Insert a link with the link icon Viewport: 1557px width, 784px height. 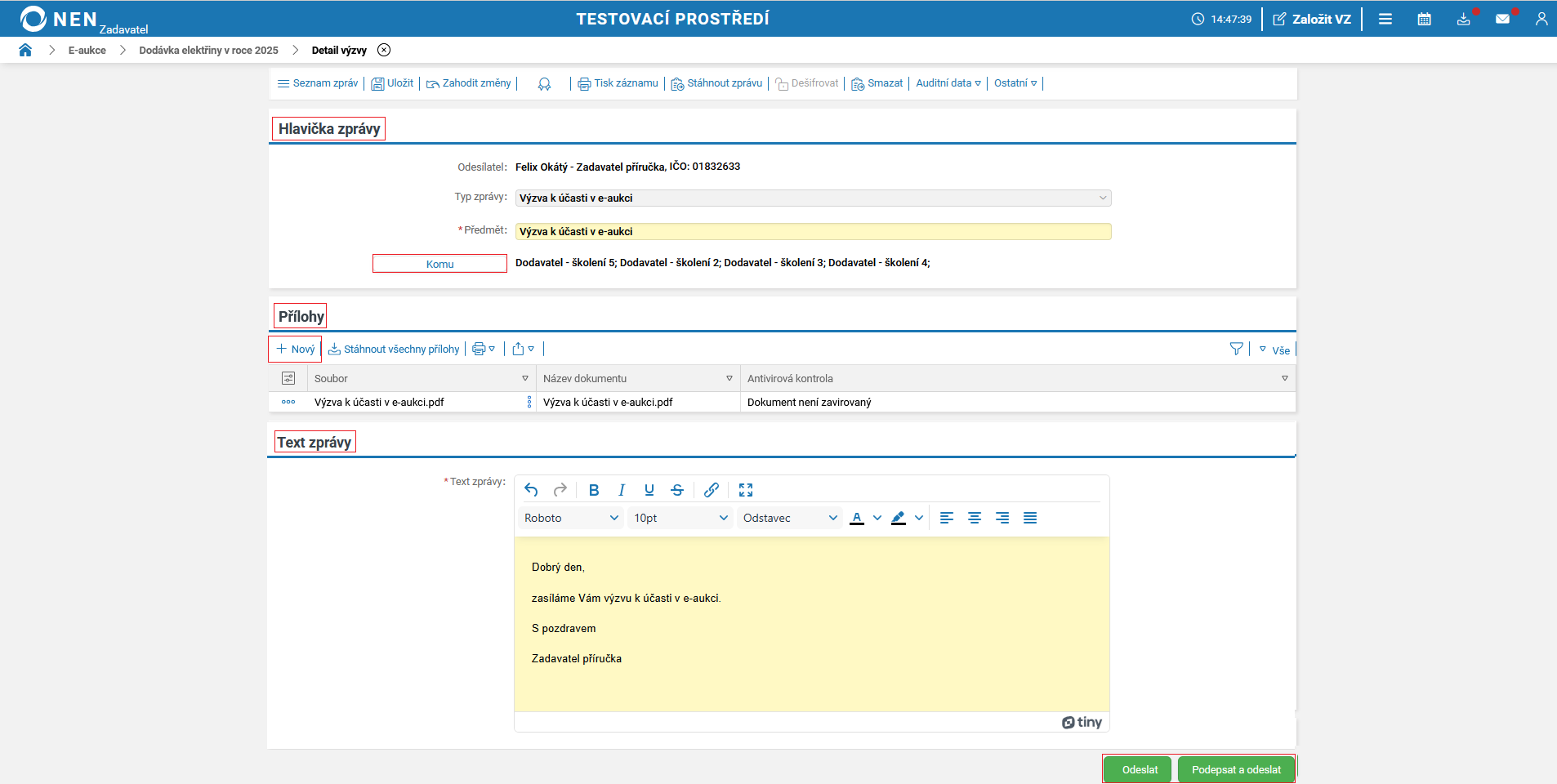click(x=712, y=490)
